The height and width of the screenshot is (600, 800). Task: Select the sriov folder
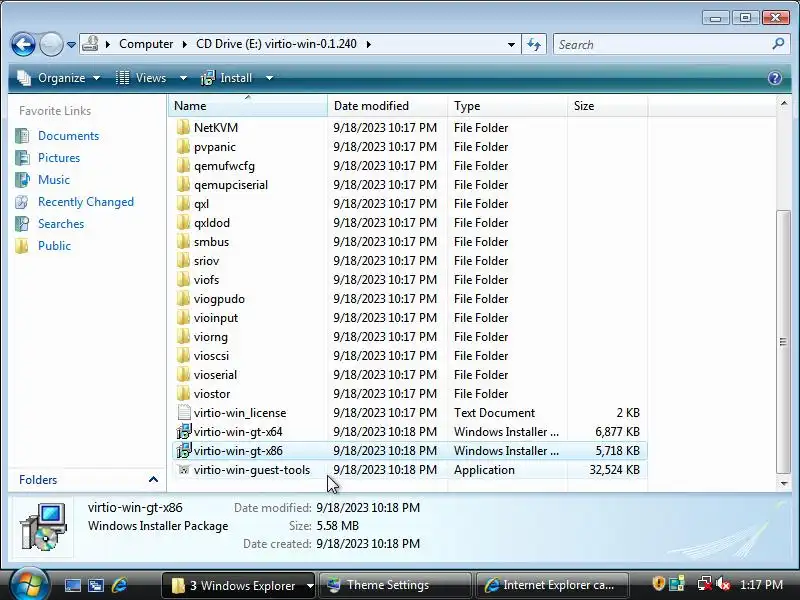[x=206, y=261]
